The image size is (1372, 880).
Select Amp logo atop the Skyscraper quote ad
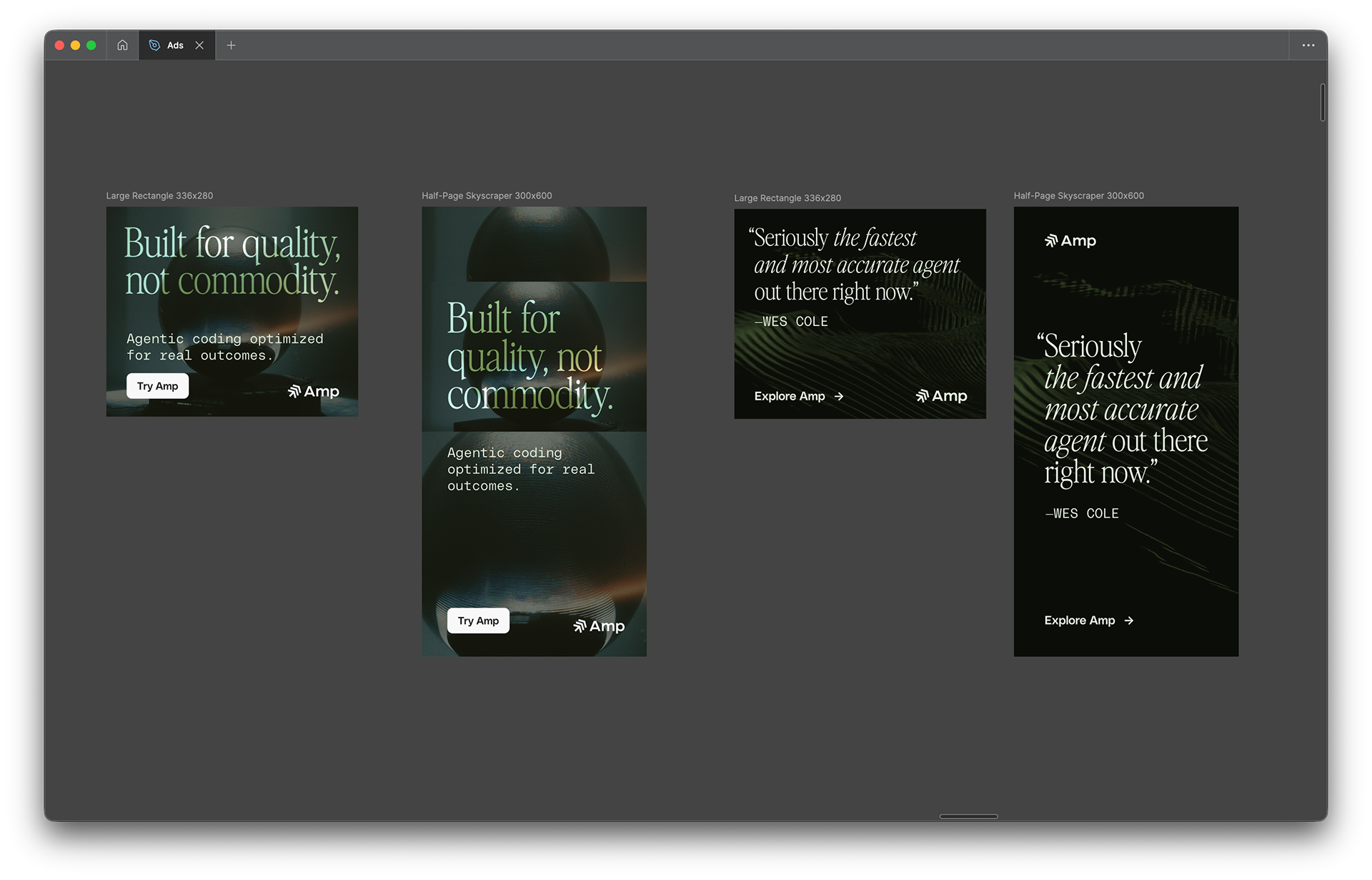(1070, 241)
